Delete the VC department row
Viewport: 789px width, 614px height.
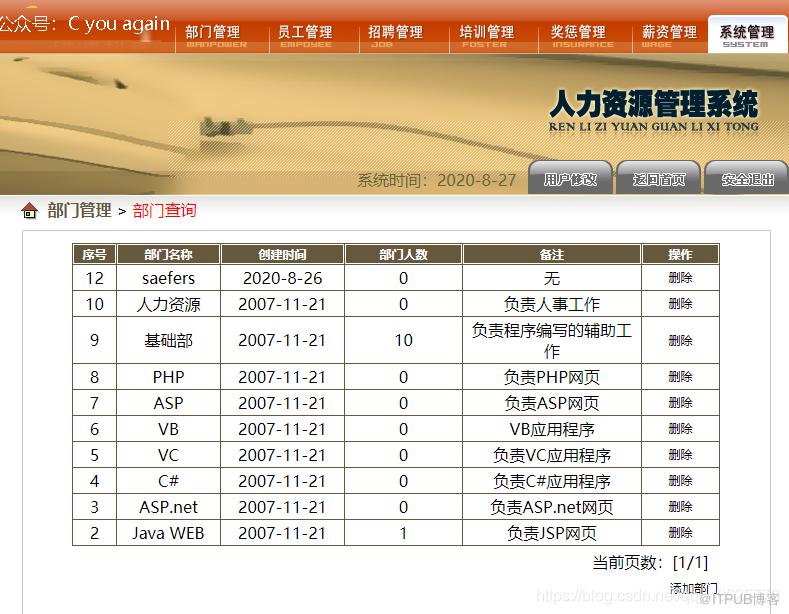click(x=680, y=455)
